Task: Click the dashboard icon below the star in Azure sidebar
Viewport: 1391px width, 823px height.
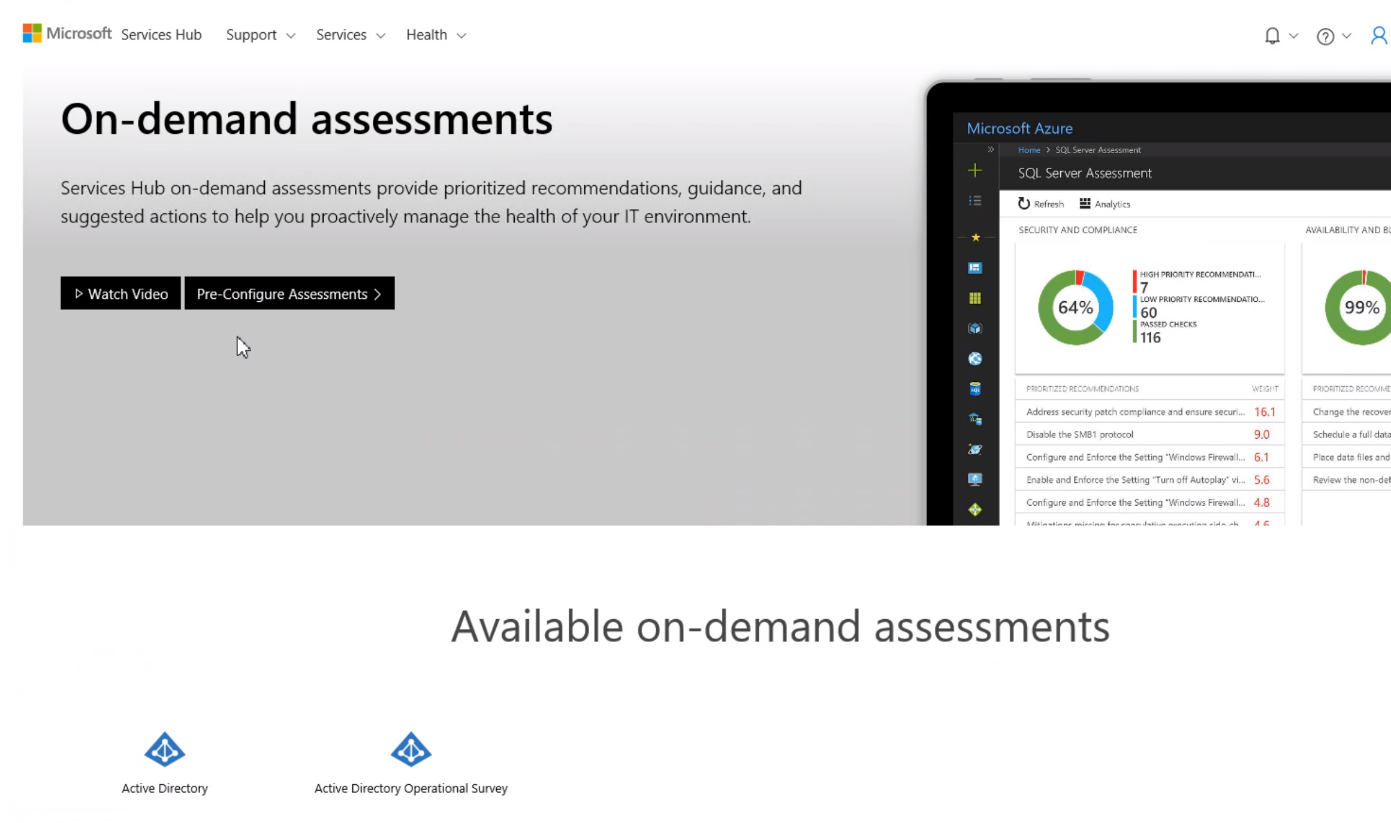Action: pyautogui.click(x=975, y=268)
